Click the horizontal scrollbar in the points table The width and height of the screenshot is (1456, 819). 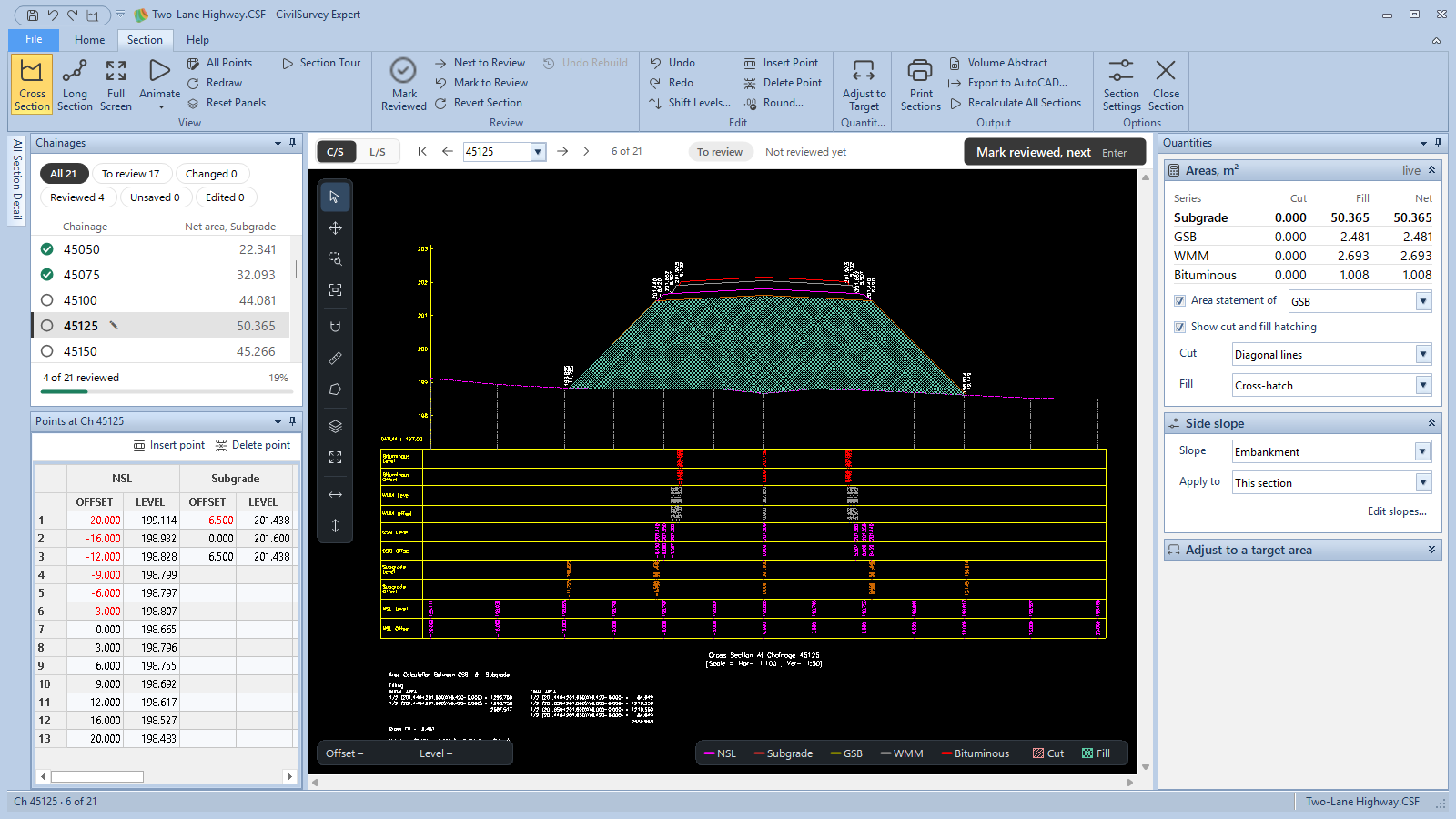point(167,776)
